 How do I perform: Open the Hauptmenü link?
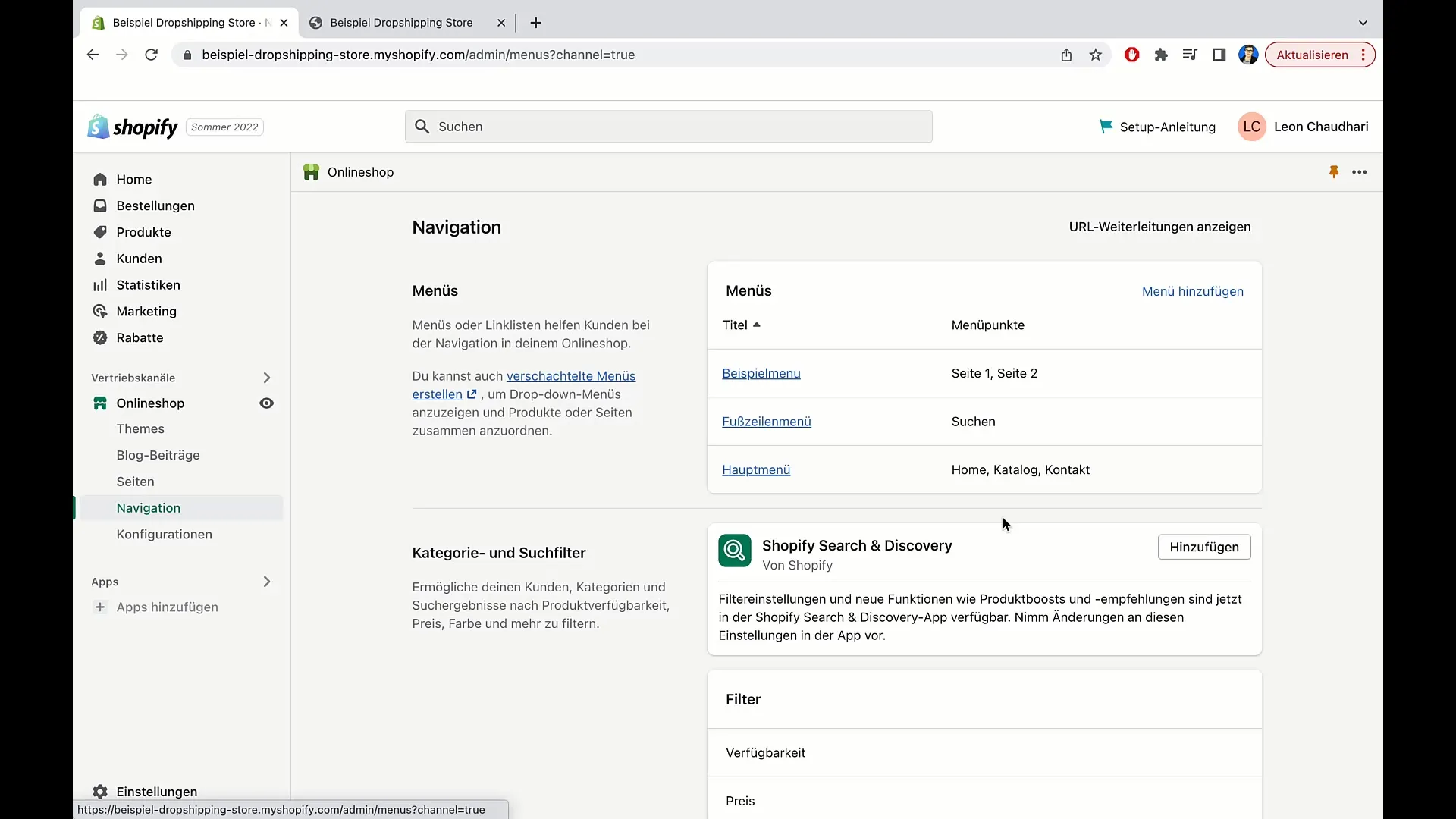pos(756,469)
